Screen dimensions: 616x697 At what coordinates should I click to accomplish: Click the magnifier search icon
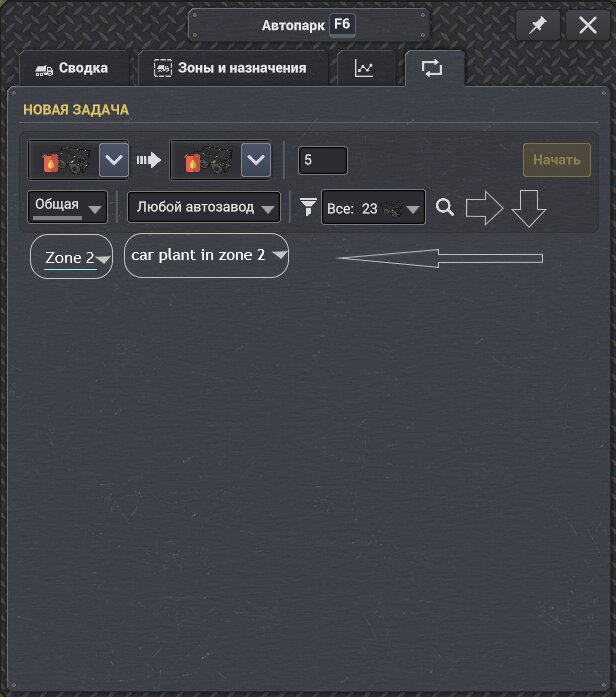[x=445, y=207]
